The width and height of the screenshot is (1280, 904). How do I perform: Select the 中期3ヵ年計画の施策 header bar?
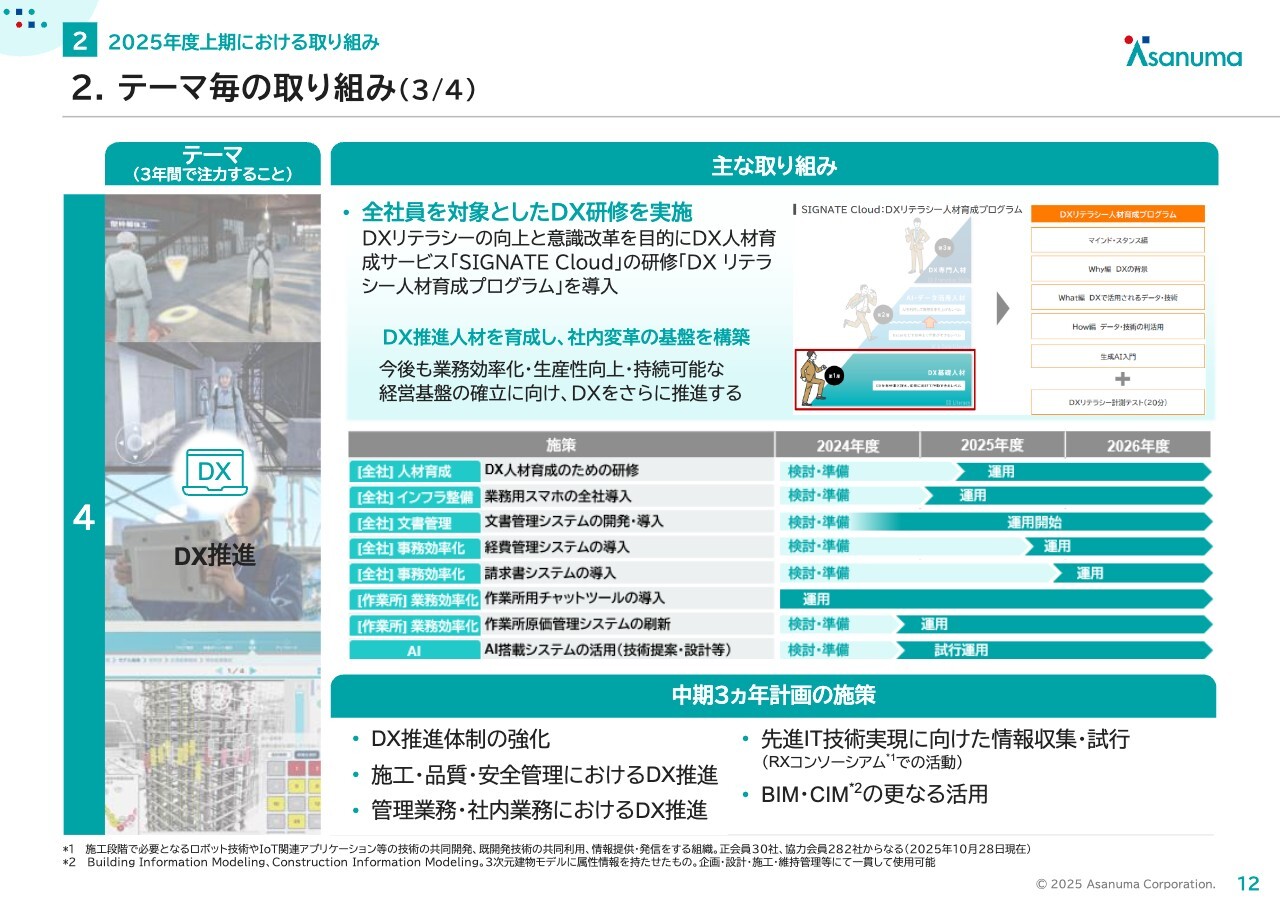pyautogui.click(x=773, y=696)
